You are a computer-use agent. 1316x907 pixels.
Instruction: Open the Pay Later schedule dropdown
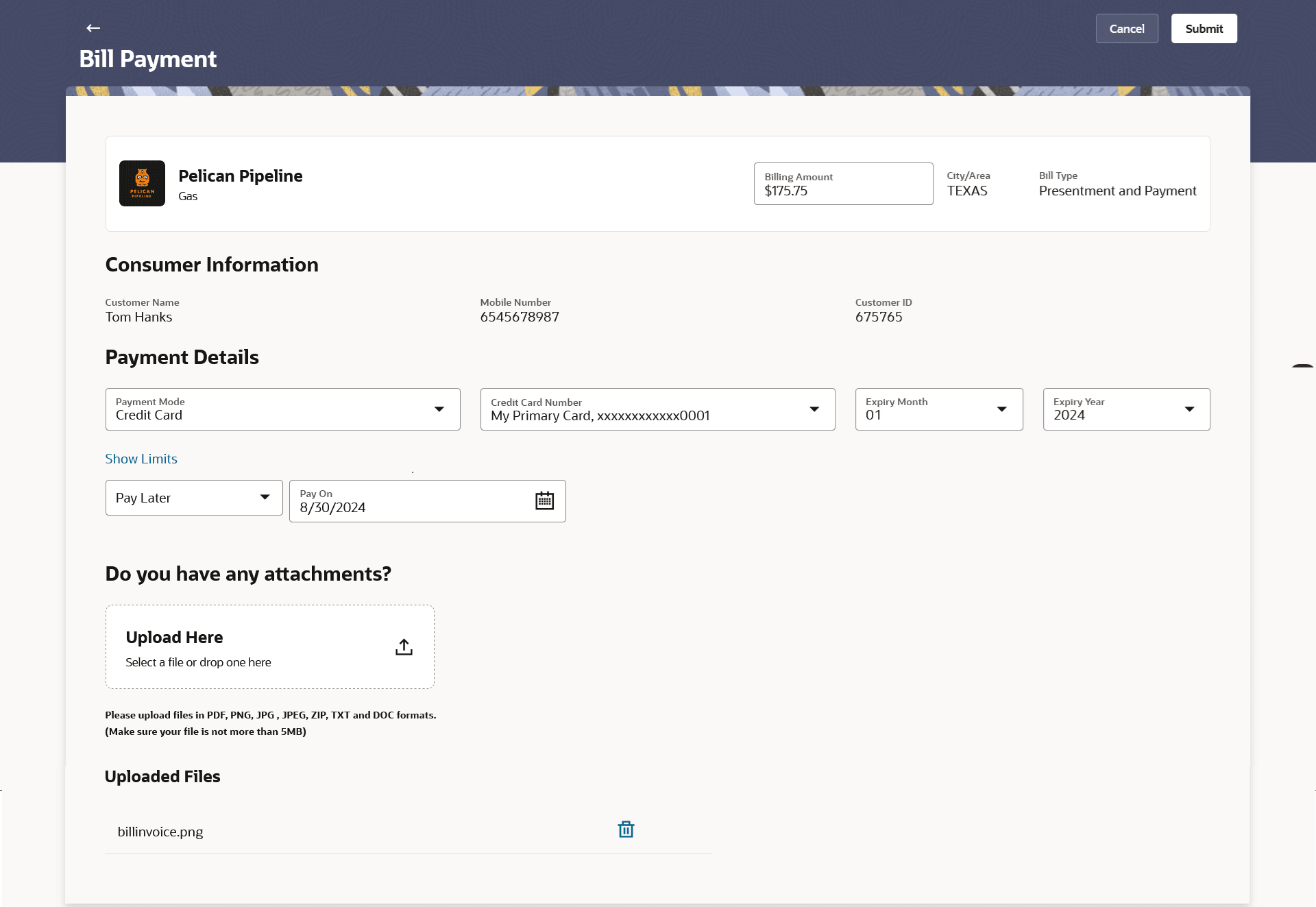pyautogui.click(x=194, y=498)
